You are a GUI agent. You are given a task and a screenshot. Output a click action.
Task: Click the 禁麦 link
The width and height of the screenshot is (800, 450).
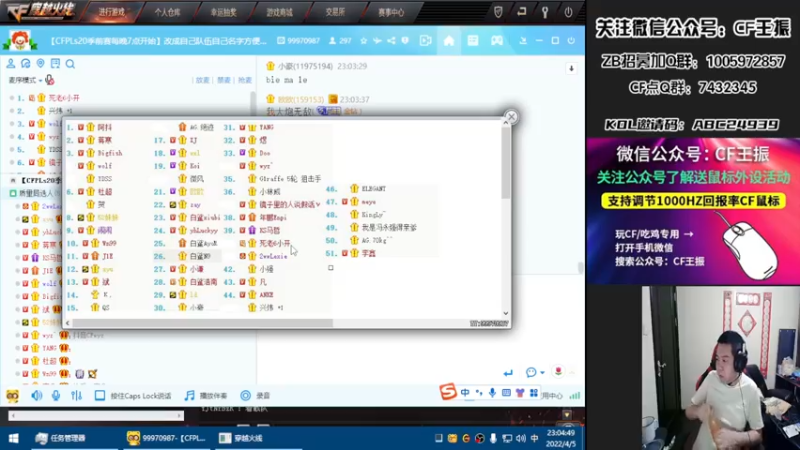(224, 80)
